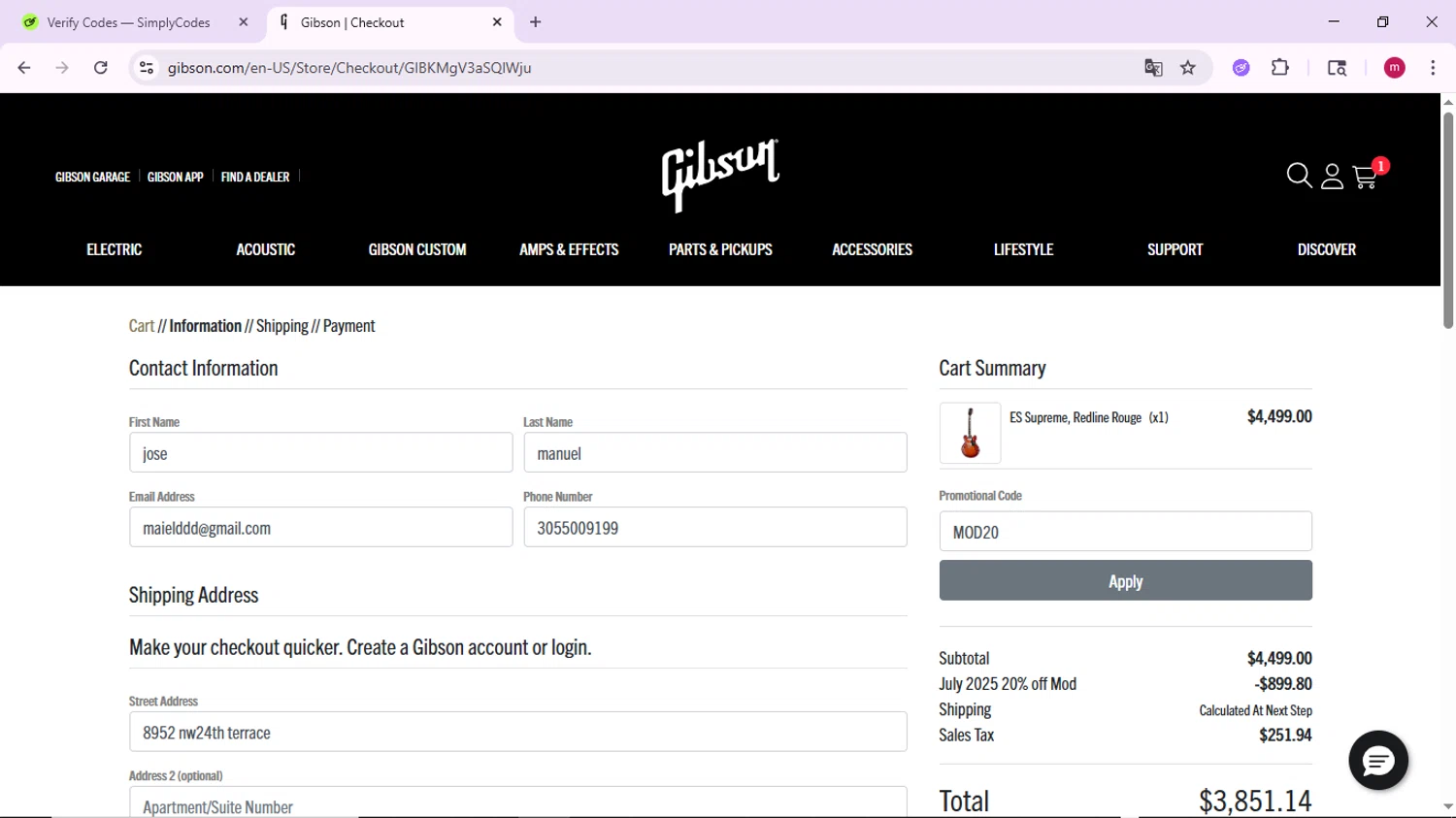Click the $3,851.14 total amount
The height and width of the screenshot is (818, 1456).
coord(1255,802)
